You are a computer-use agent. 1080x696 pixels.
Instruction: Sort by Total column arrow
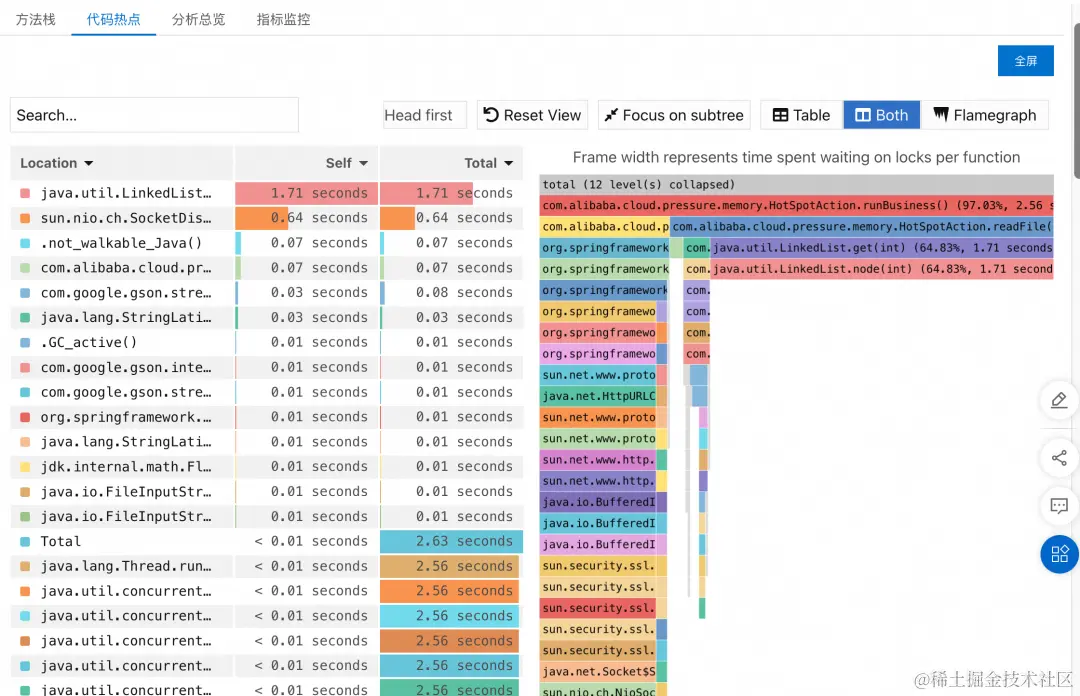pos(508,163)
